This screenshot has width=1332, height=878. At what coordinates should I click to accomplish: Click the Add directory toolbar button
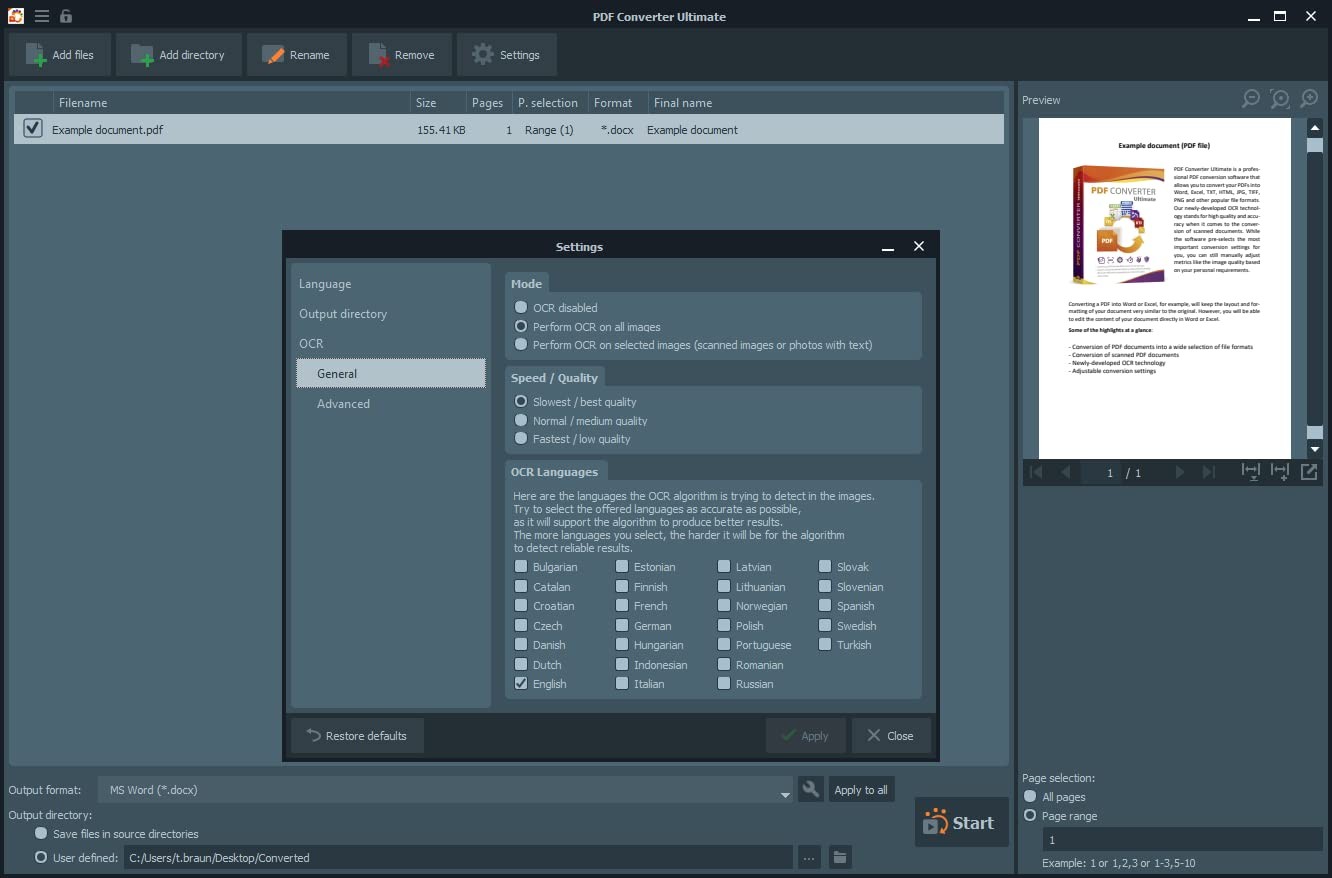pos(179,55)
